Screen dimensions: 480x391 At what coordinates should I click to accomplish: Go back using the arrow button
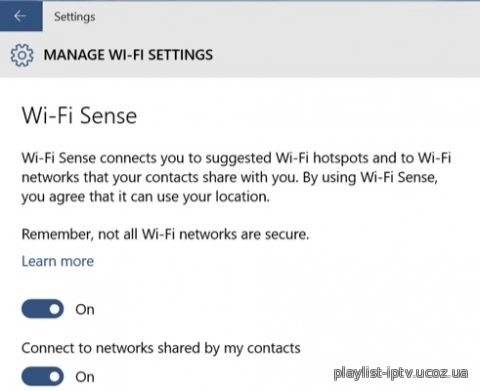[x=21, y=16]
